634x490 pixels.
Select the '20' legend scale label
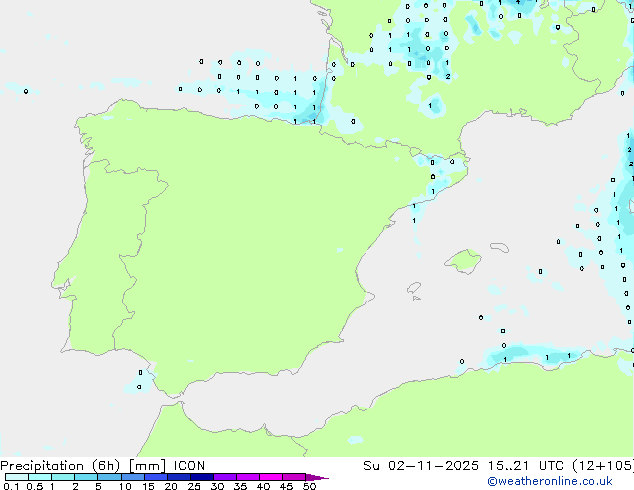[x=171, y=486]
